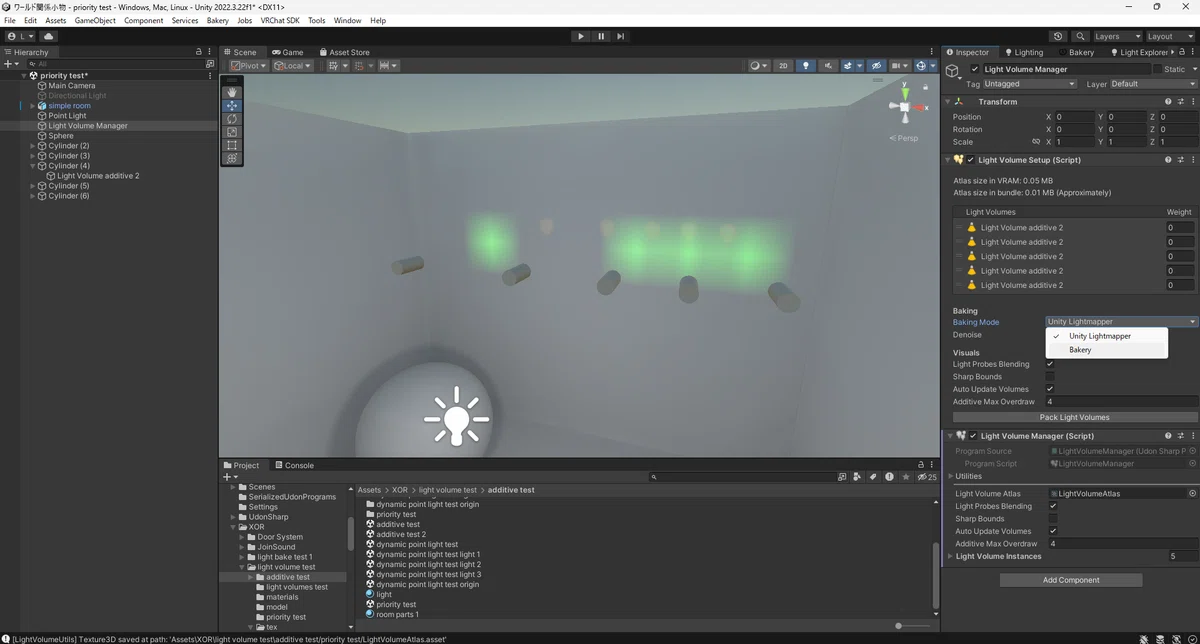Toggle scene lighting bulb icon

(805, 66)
